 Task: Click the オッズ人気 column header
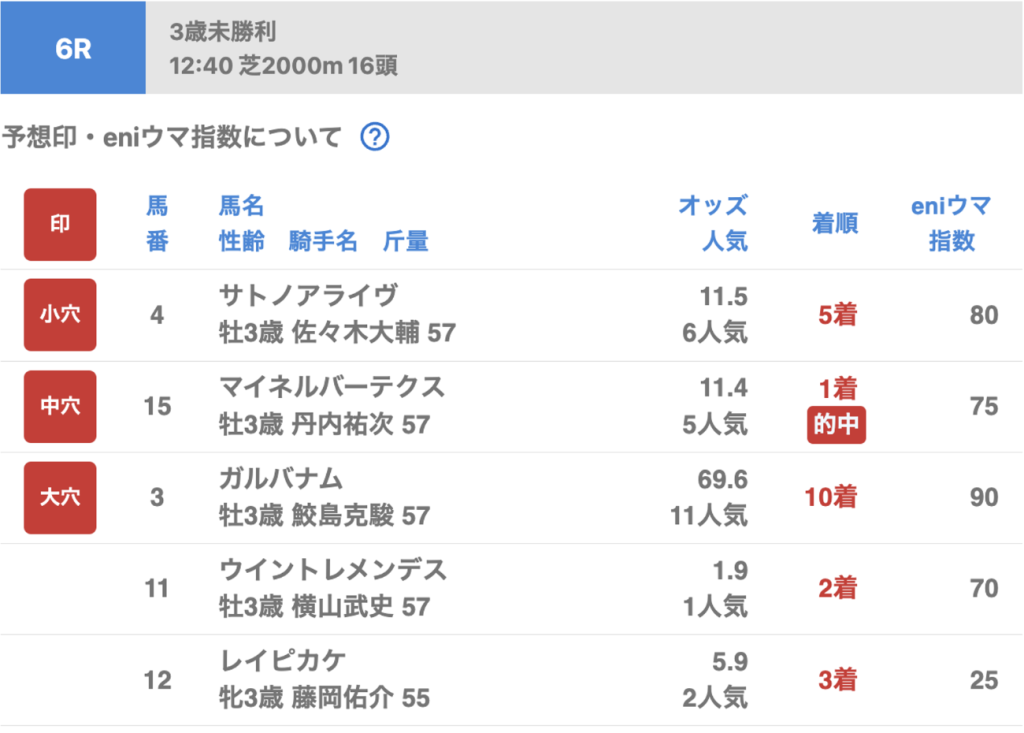[x=712, y=224]
